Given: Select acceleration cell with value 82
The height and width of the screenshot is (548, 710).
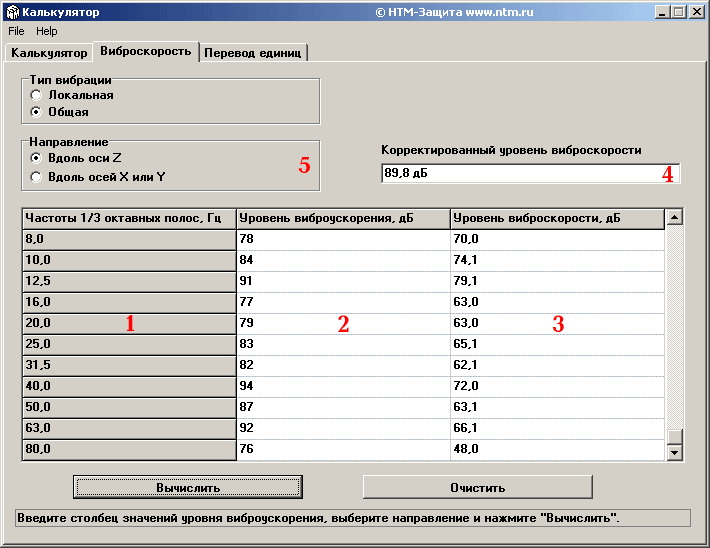Looking at the screenshot, I should pos(343,366).
